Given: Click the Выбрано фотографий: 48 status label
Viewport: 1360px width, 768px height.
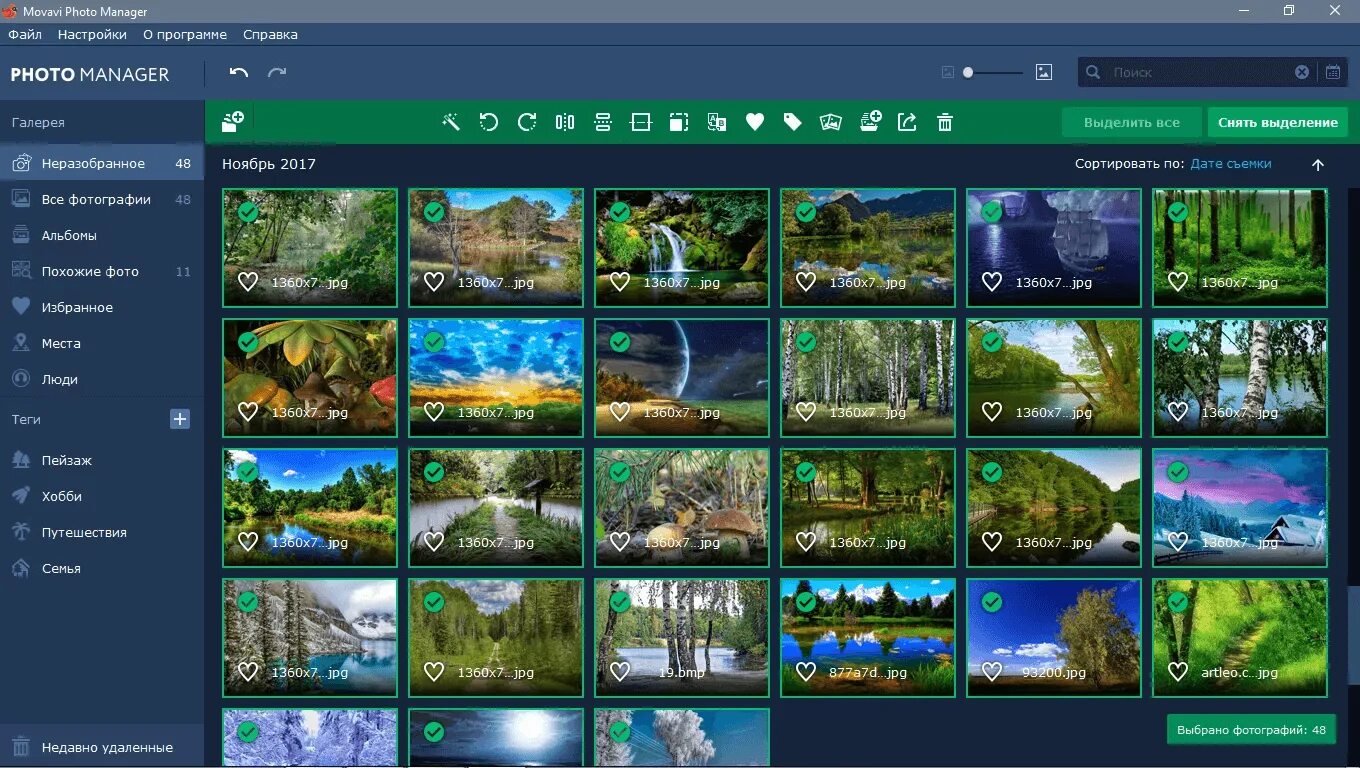Looking at the screenshot, I should click(x=1251, y=730).
